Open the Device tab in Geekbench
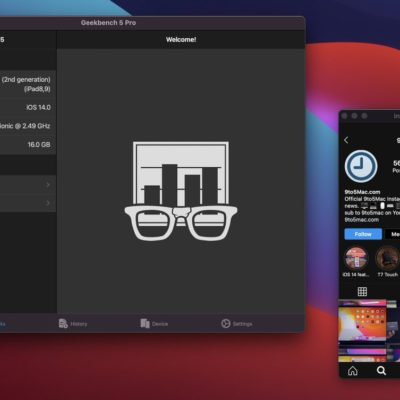Image resolution: width=400 pixels, height=400 pixels. pyautogui.click(x=154, y=324)
